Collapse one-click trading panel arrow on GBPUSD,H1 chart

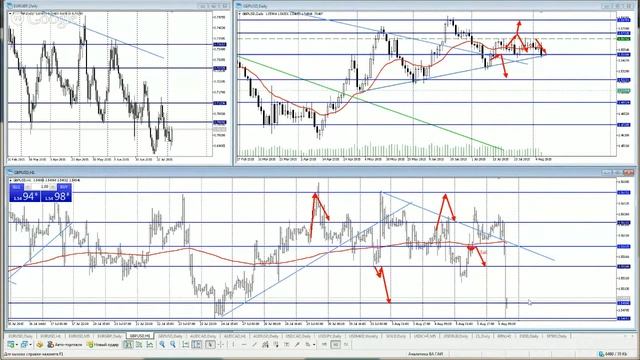click(11, 180)
